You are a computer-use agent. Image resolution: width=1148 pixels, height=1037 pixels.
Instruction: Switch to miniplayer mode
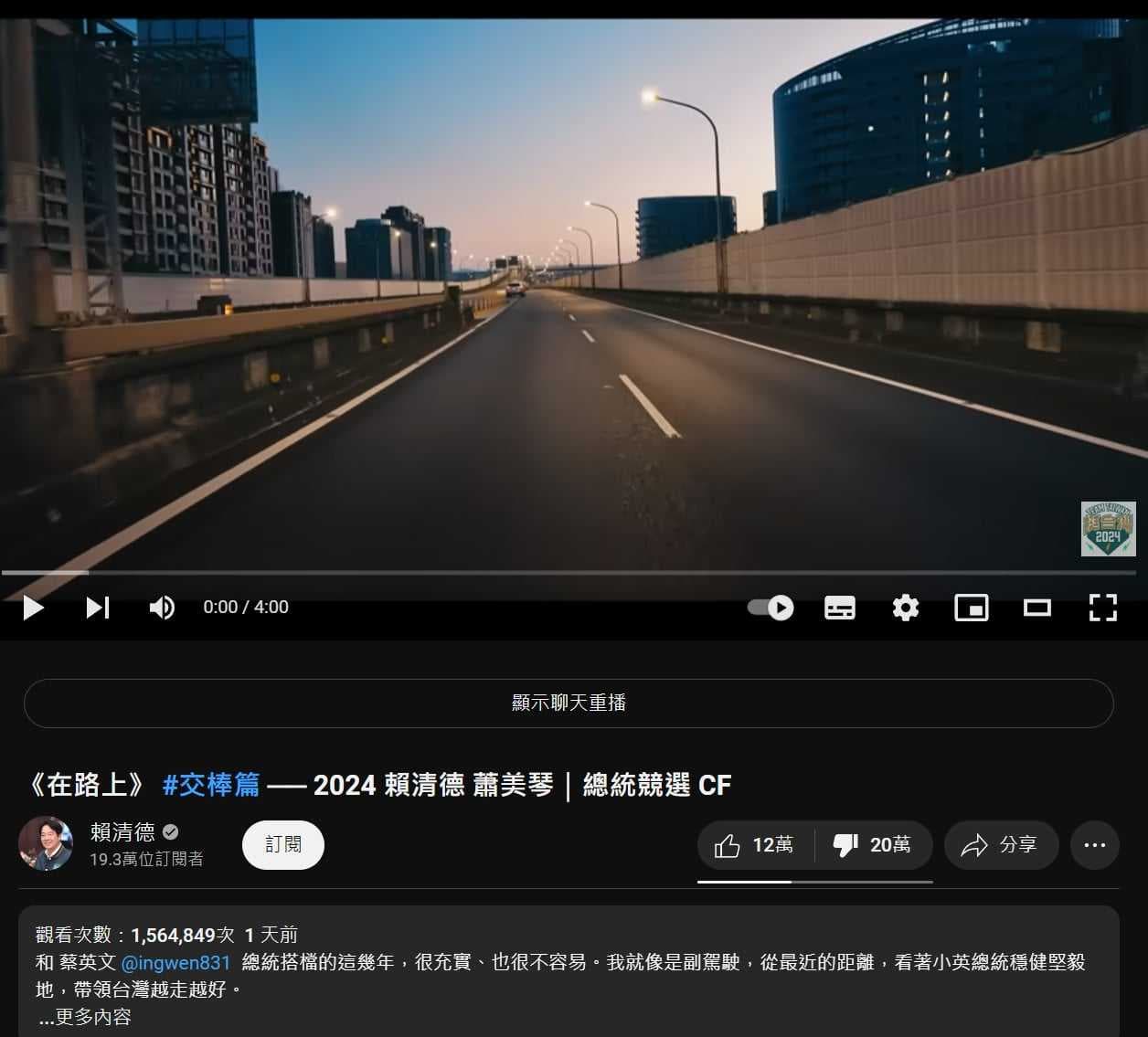pyautogui.click(x=972, y=608)
